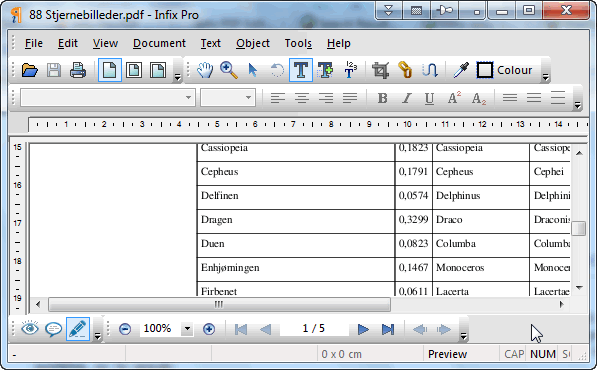
Task: Select the Link text boxes tool
Action: click(x=405, y=70)
